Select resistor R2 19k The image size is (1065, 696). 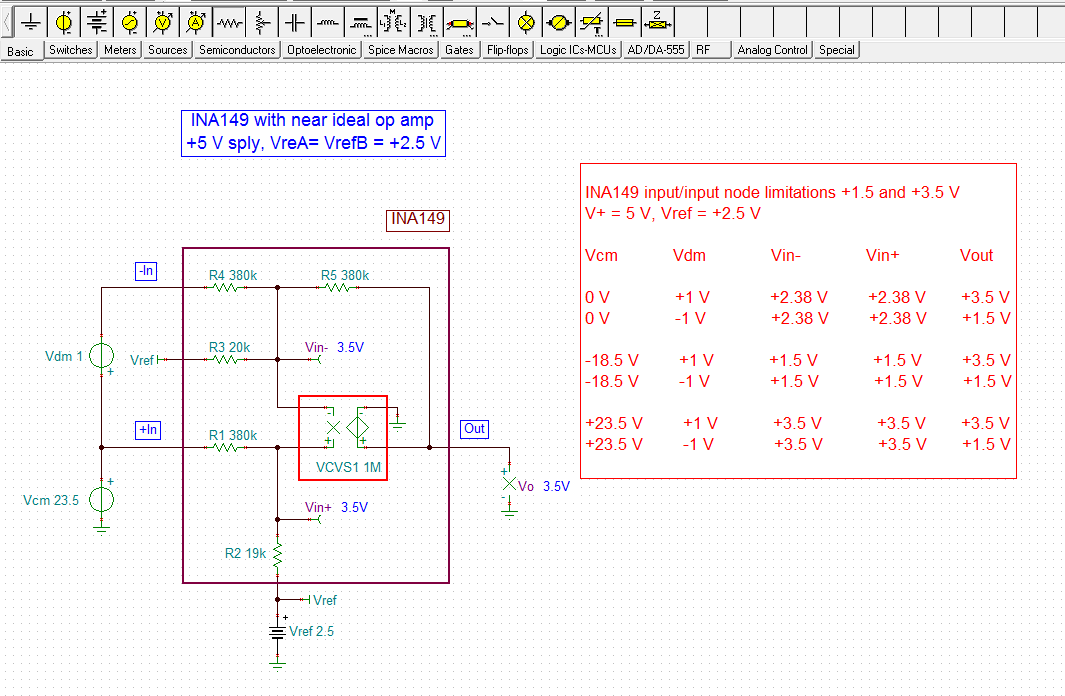pyautogui.click(x=277, y=554)
